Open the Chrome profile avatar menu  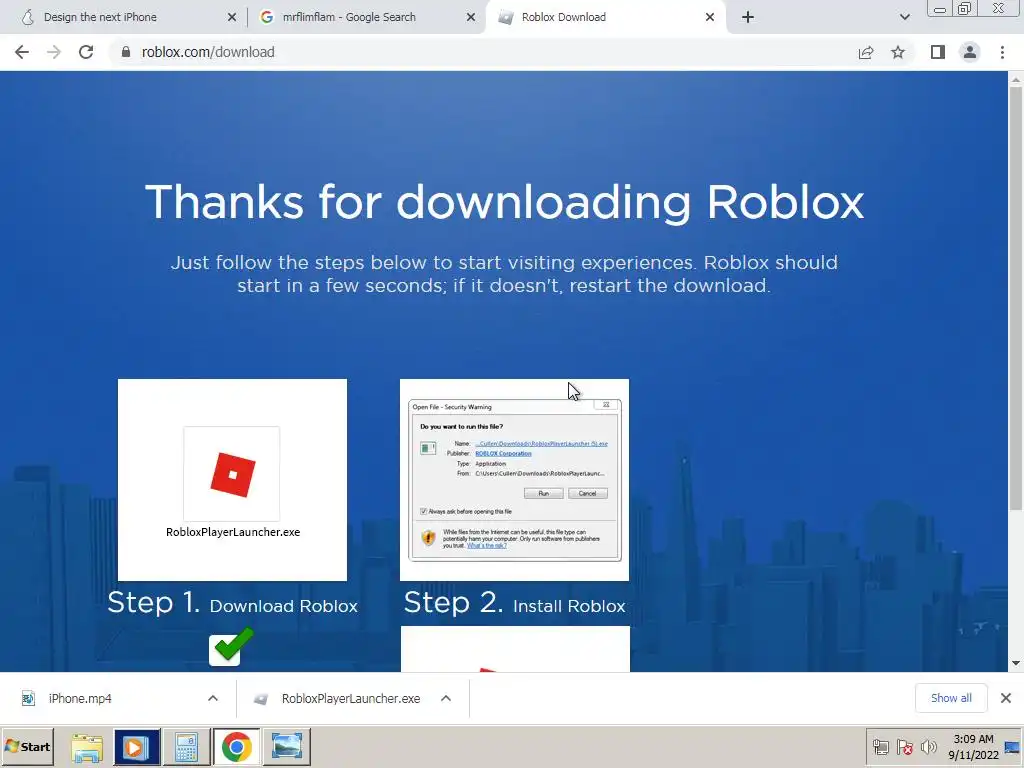(x=970, y=52)
